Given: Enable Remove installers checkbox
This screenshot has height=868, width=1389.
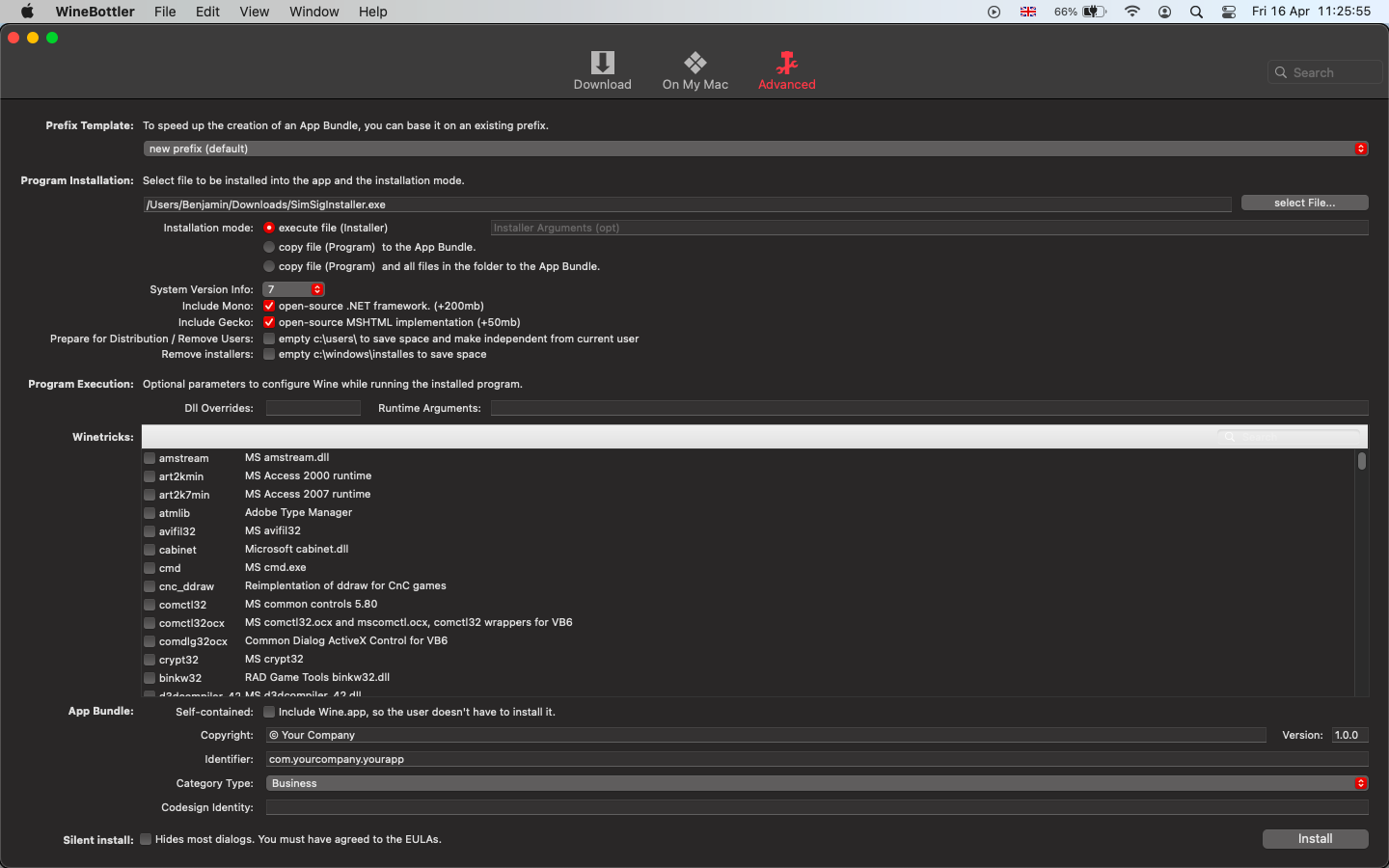Looking at the screenshot, I should click(x=269, y=354).
